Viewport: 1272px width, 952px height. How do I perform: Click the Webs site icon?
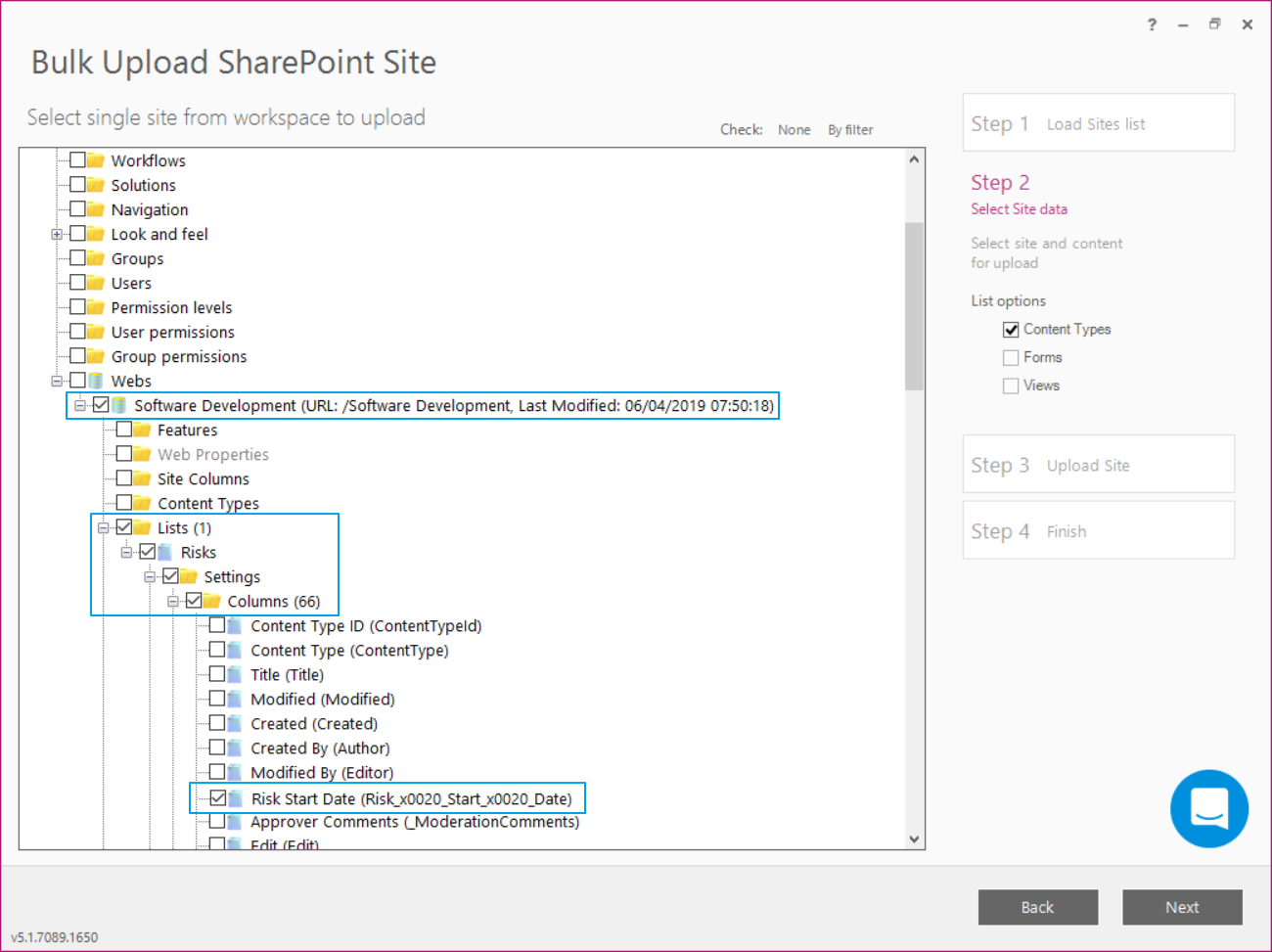[96, 381]
